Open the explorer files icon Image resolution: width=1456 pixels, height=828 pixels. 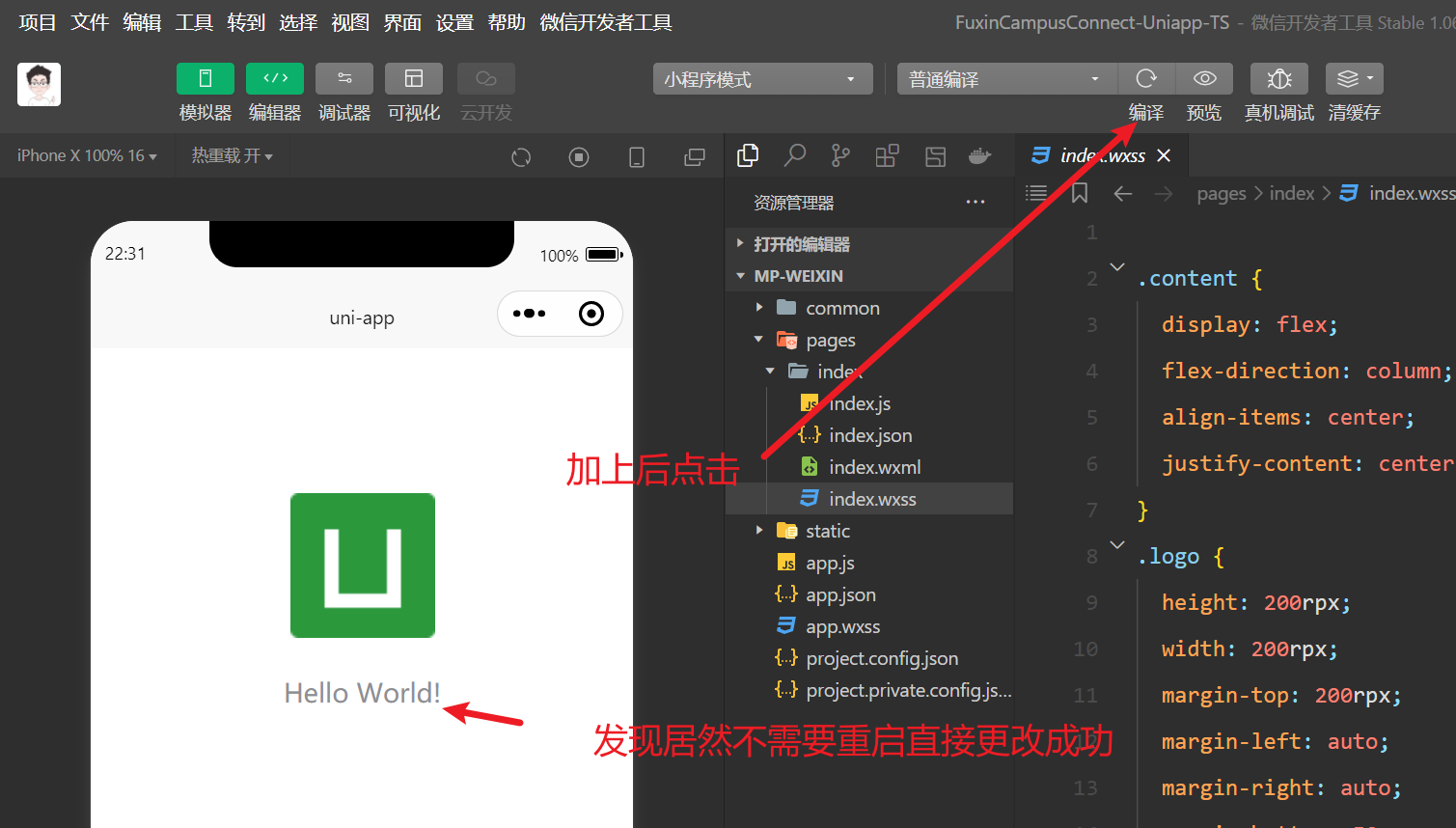click(748, 155)
